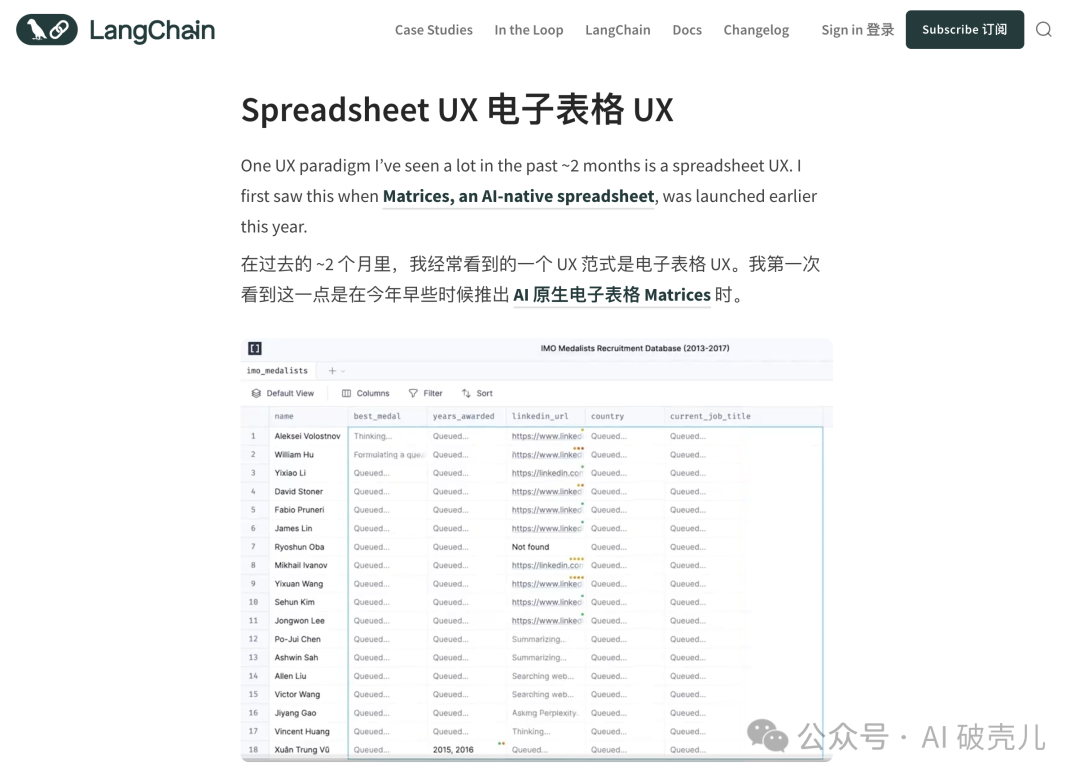The image size is (1080, 780).
Task: Select the imo_medalists sheet tab
Action: [277, 371]
